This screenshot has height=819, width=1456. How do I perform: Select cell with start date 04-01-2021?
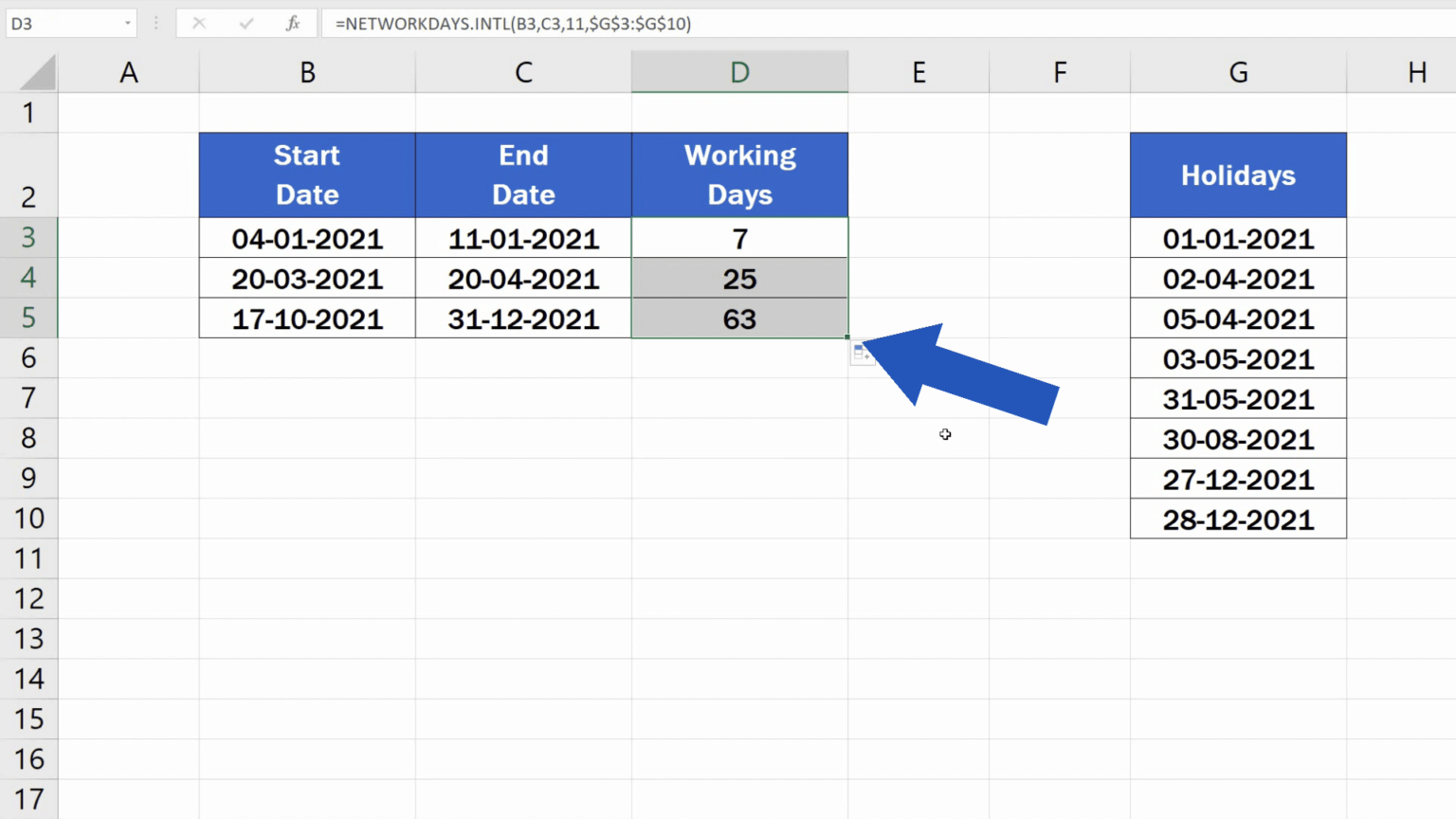point(307,238)
